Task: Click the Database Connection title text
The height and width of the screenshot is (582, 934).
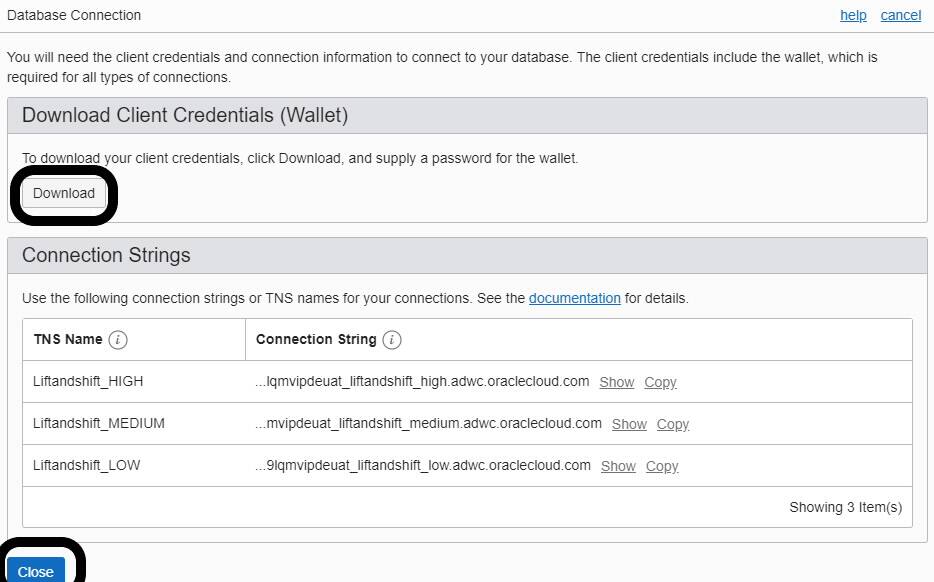Action: [x=74, y=15]
